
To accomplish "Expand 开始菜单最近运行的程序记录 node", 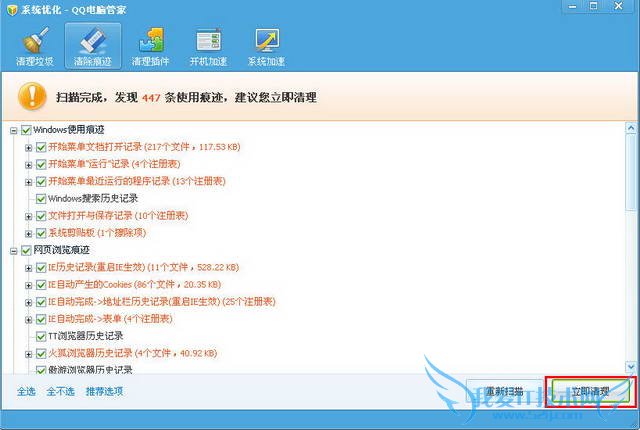I will 28,182.
